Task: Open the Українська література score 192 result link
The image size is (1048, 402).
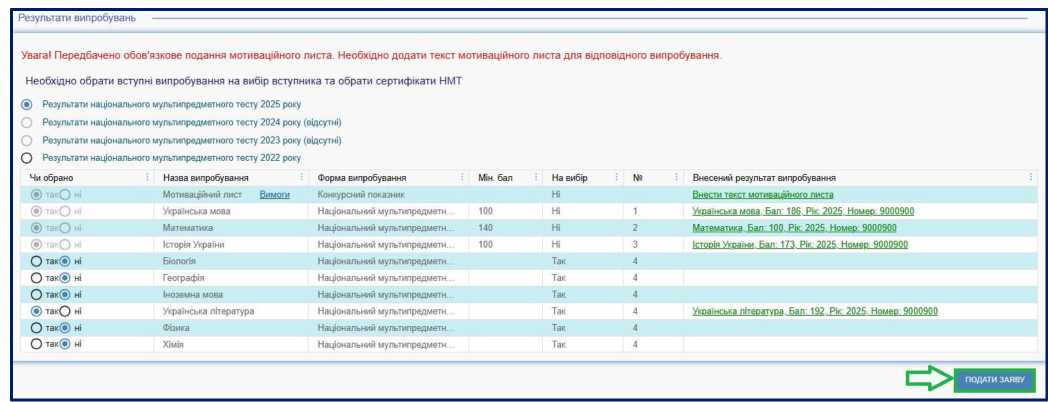Action: point(815,311)
